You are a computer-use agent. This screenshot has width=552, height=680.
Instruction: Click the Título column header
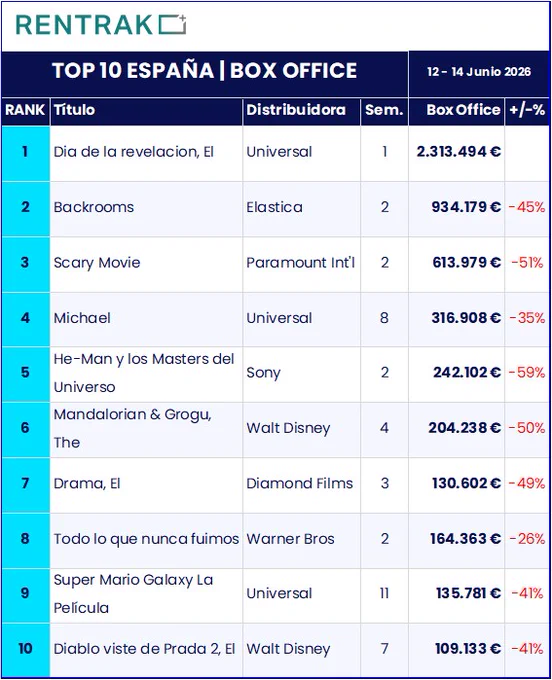(x=74, y=110)
